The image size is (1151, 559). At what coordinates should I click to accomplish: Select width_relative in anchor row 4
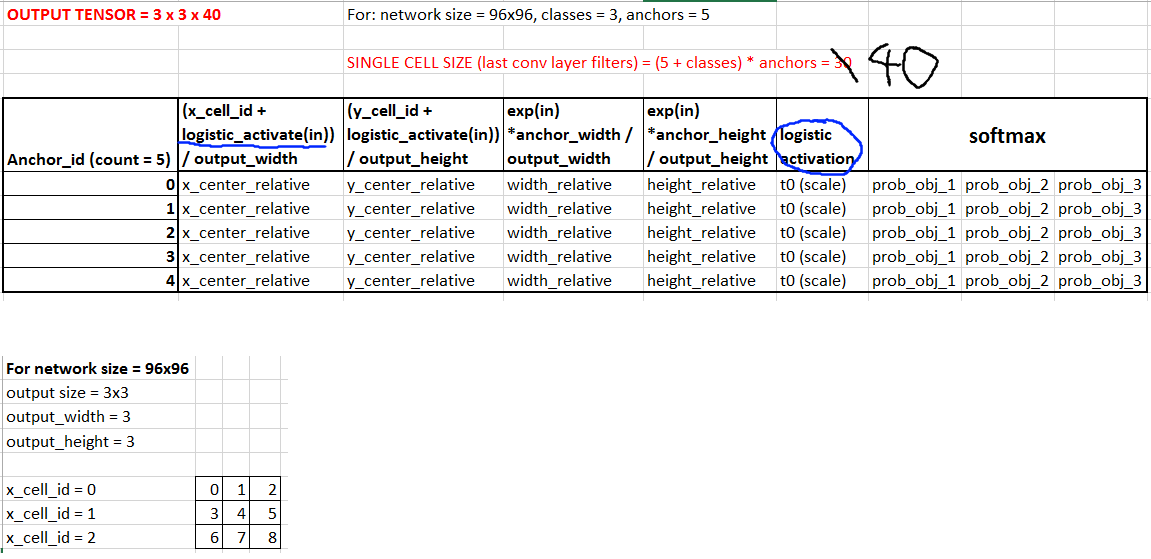point(573,281)
